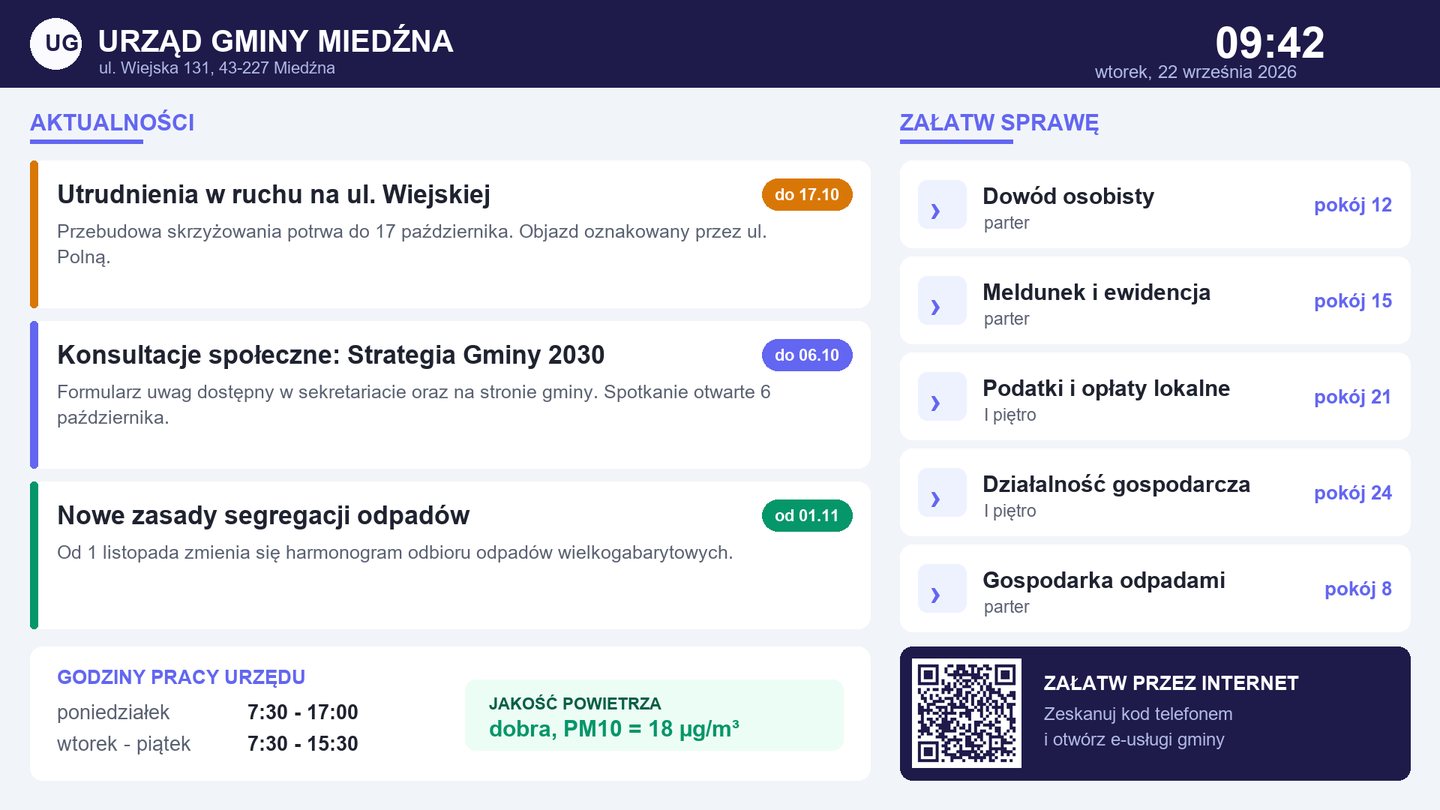The image size is (1440, 810).
Task: Click the UG logo circle in header
Action: (56, 44)
